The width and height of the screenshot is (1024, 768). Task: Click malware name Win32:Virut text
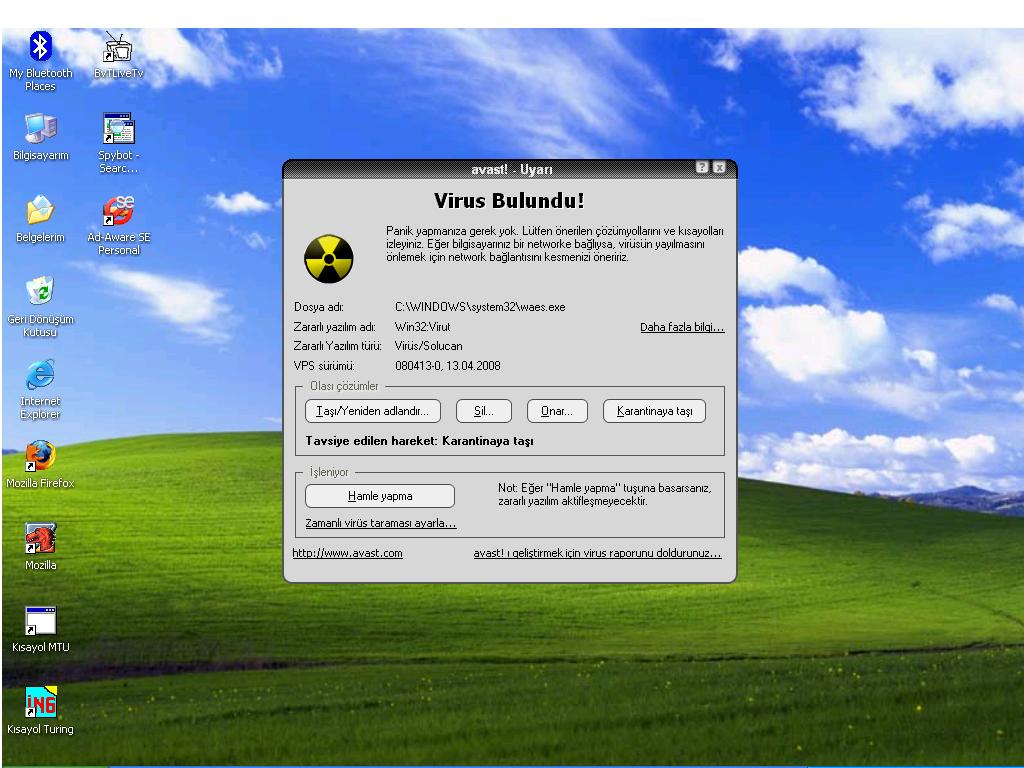(423, 327)
